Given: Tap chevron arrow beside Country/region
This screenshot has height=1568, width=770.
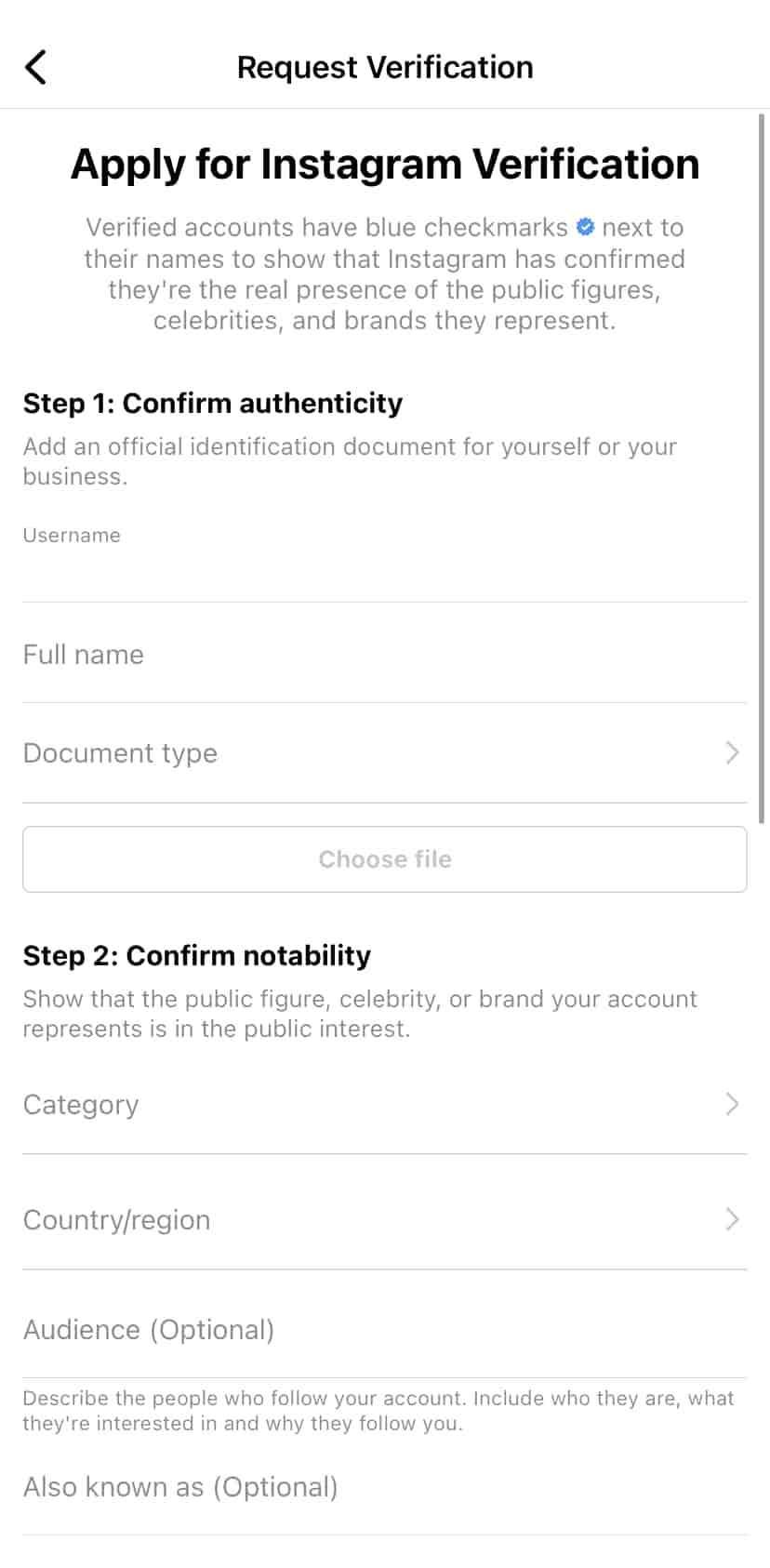Looking at the screenshot, I should (732, 1219).
